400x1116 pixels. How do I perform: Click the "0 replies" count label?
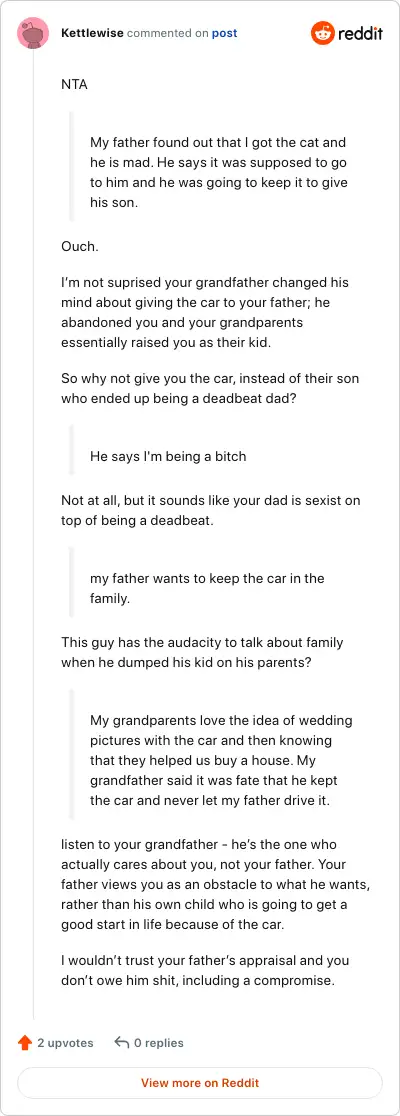click(159, 1043)
